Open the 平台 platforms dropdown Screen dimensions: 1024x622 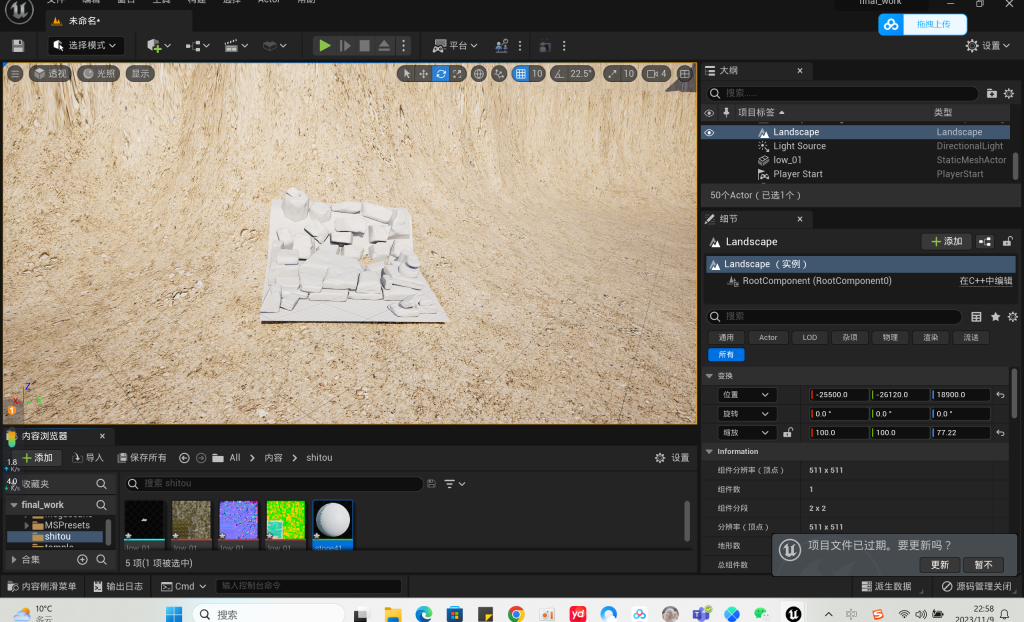(x=455, y=46)
